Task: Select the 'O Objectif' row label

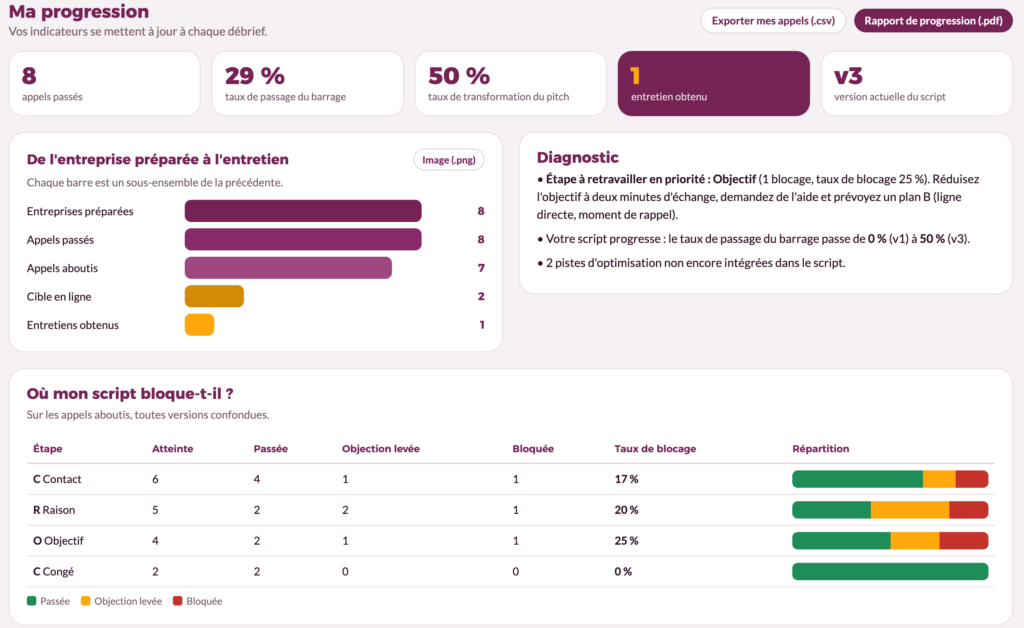Action: click(58, 541)
